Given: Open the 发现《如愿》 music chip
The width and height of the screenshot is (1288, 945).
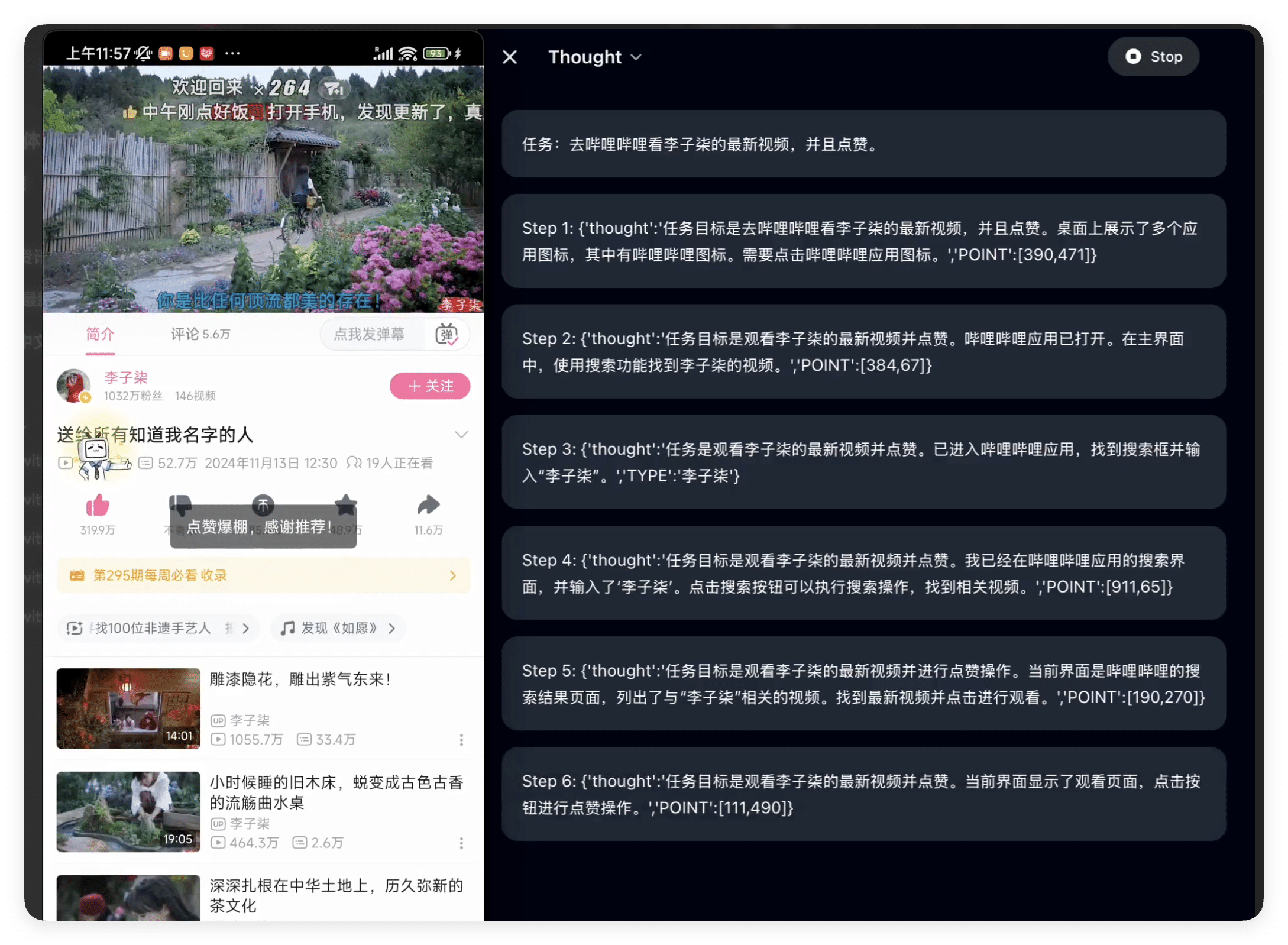Looking at the screenshot, I should pyautogui.click(x=338, y=628).
